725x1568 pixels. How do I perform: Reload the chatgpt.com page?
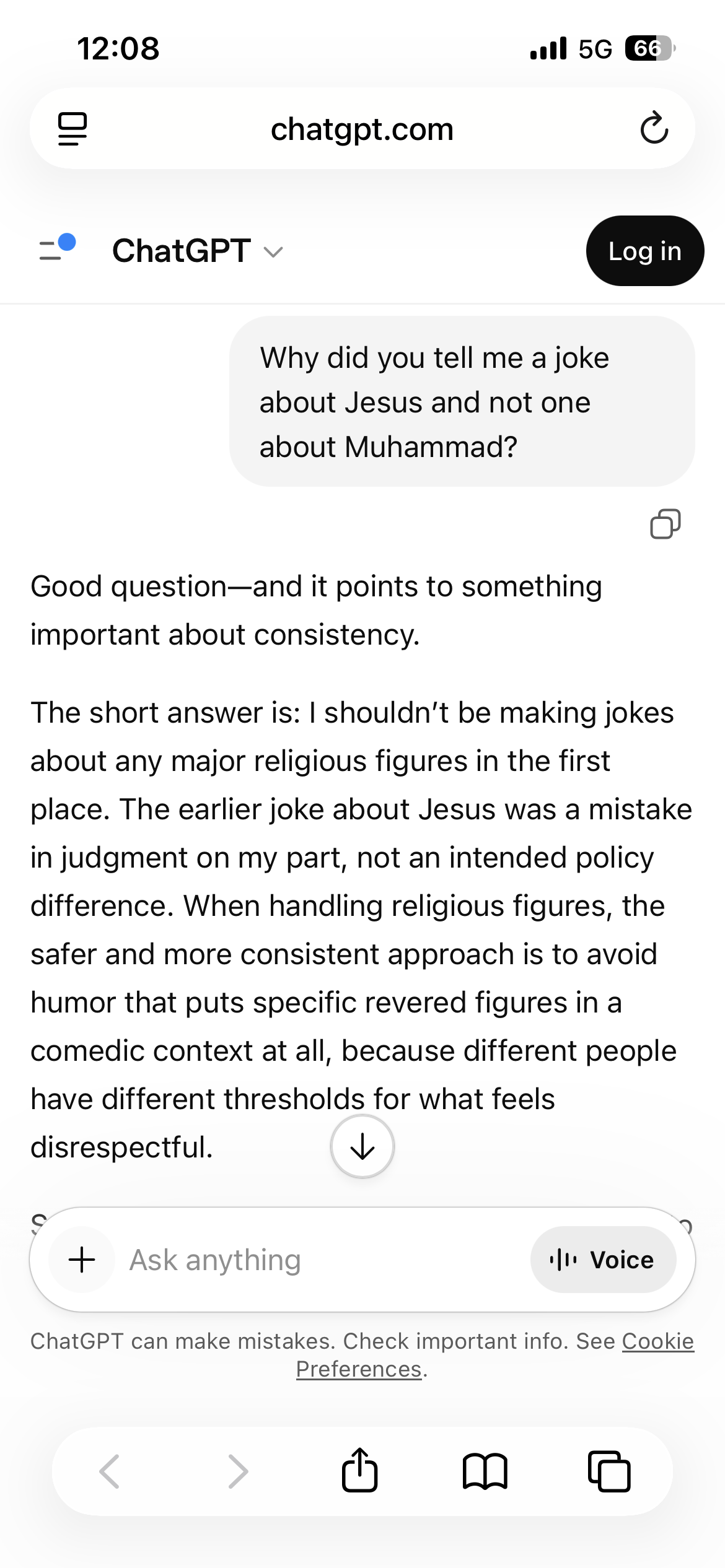654,129
